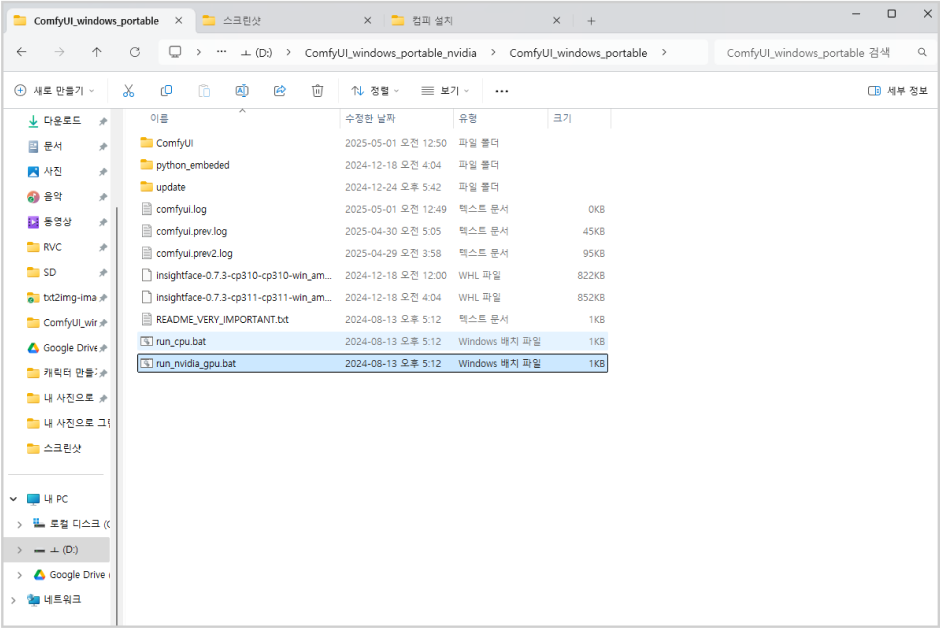Screen dimensions: 940x628
Task: Select the python_embeded folder
Action: [372, 165]
